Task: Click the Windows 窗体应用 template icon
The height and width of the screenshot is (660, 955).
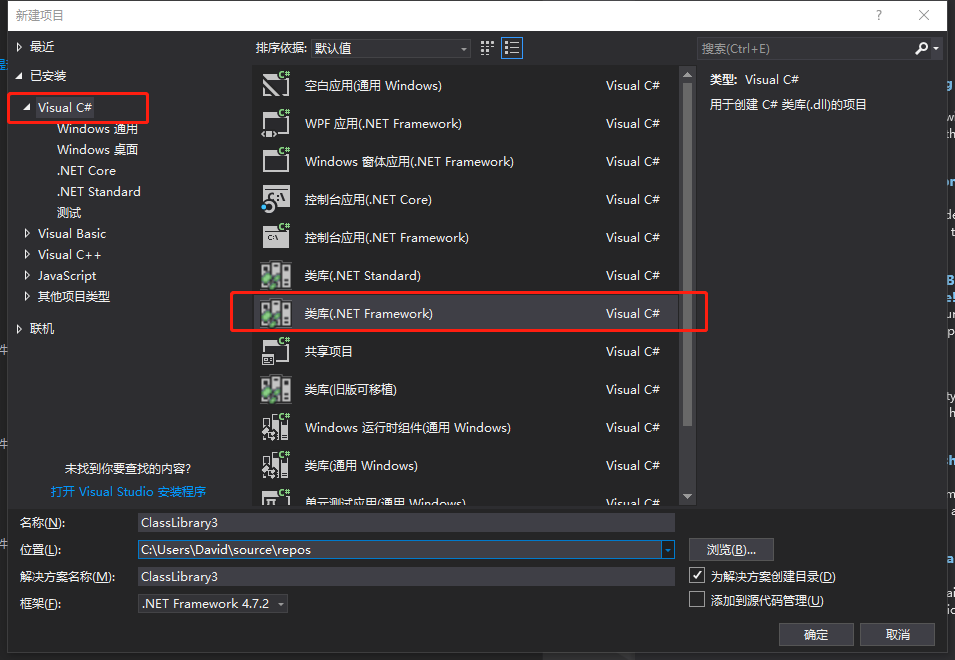Action: 276,161
